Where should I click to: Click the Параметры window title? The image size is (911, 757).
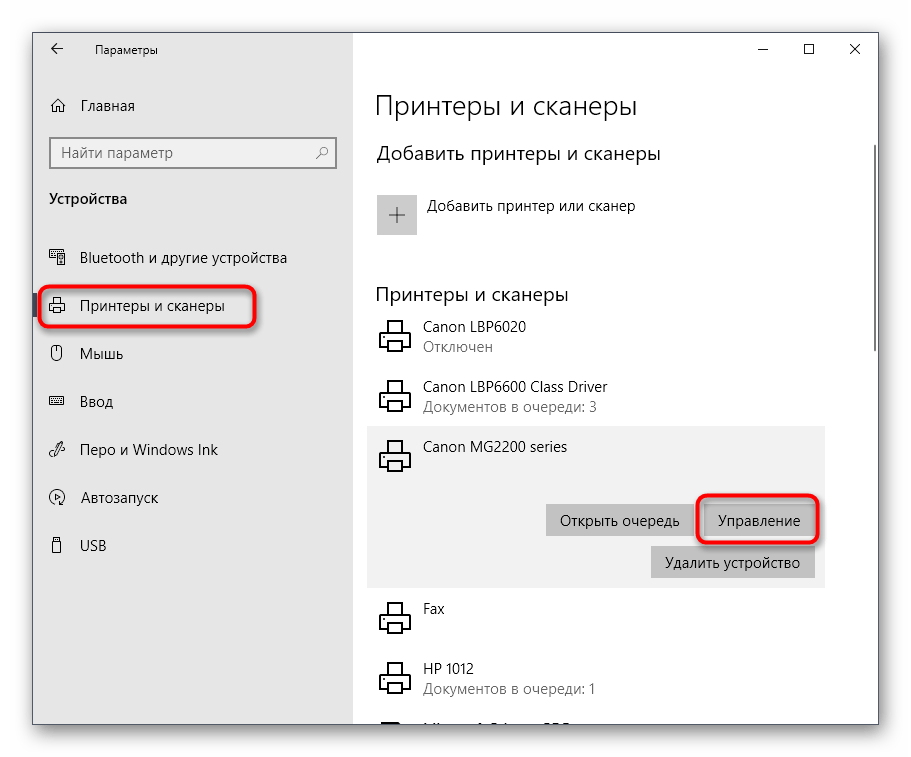coord(126,50)
